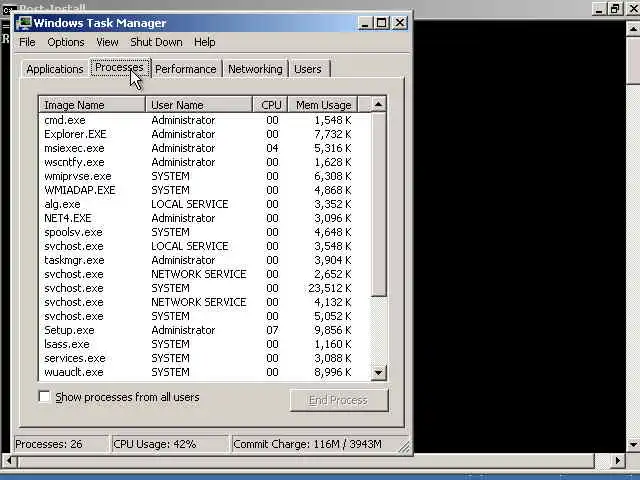Select the wmiprvse.exe process
The image size is (640, 480).
coord(204,176)
